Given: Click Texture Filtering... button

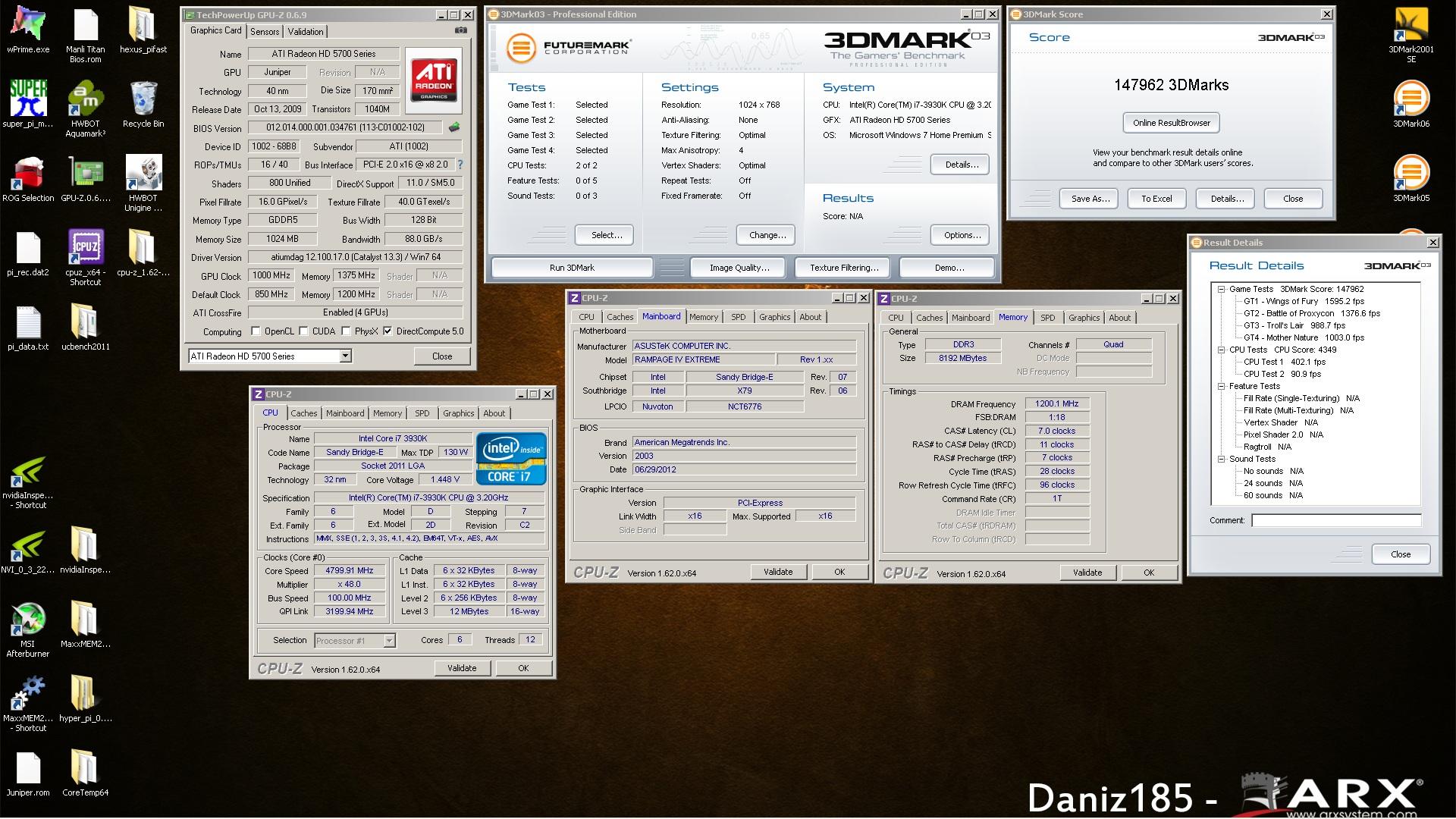Looking at the screenshot, I should click(x=843, y=268).
